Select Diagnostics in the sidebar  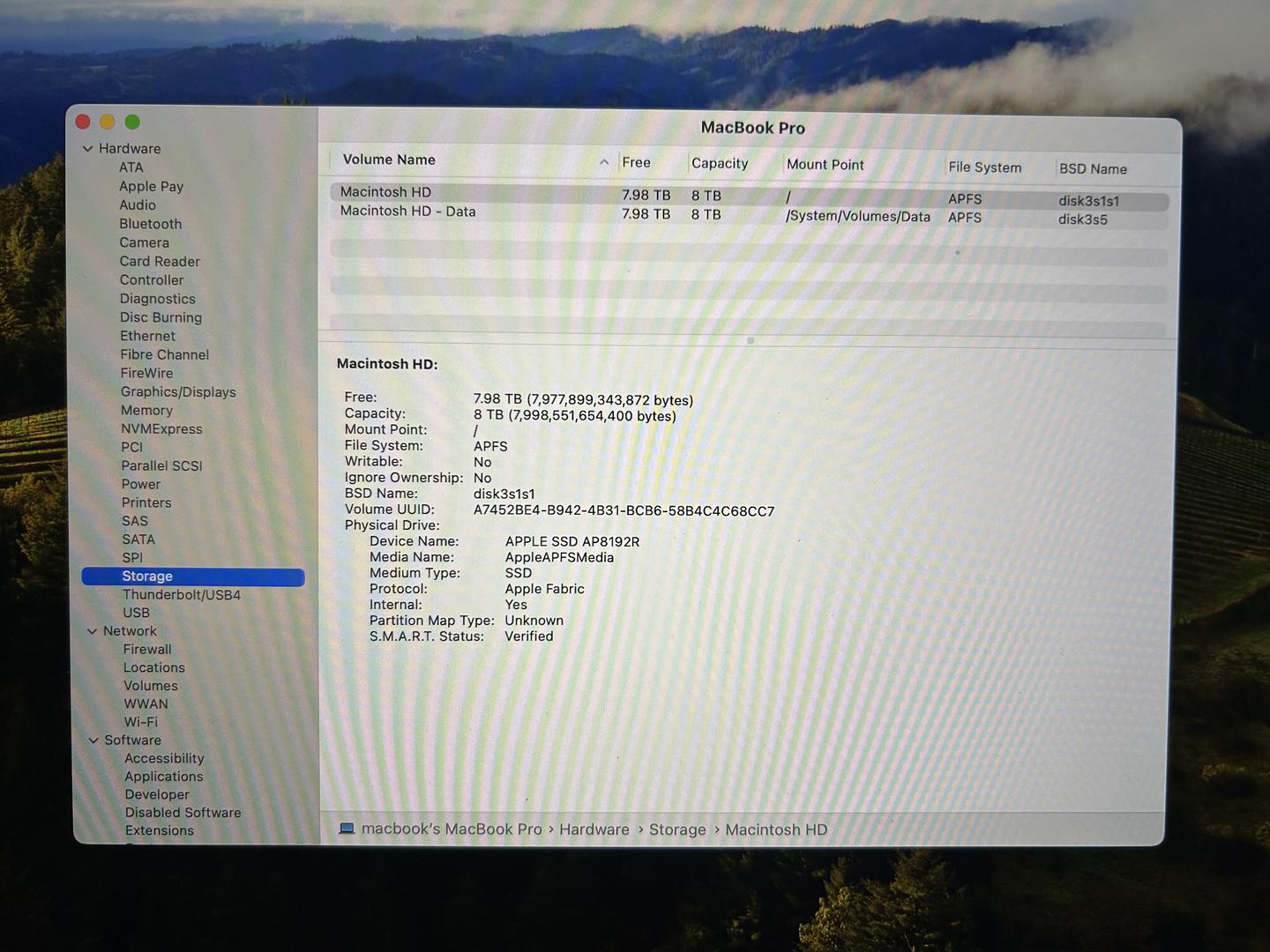tap(158, 299)
